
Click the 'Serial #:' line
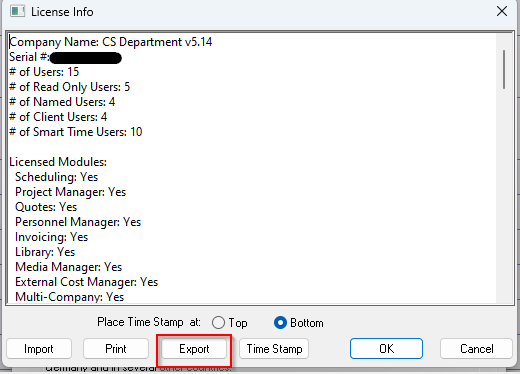[65, 57]
